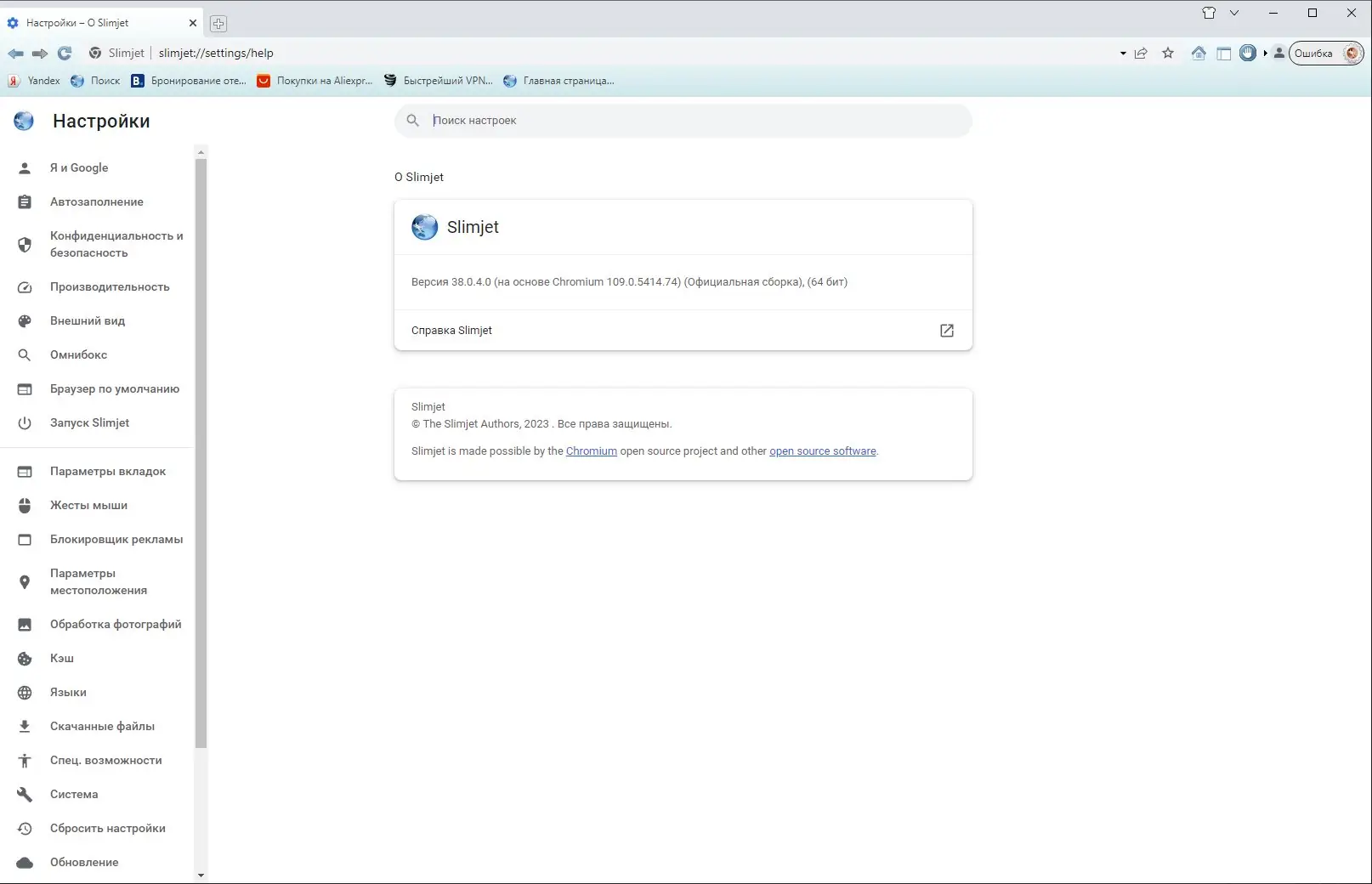Open the home page via house icon
Image resolution: width=1372 pixels, height=884 pixels.
[x=1199, y=54]
